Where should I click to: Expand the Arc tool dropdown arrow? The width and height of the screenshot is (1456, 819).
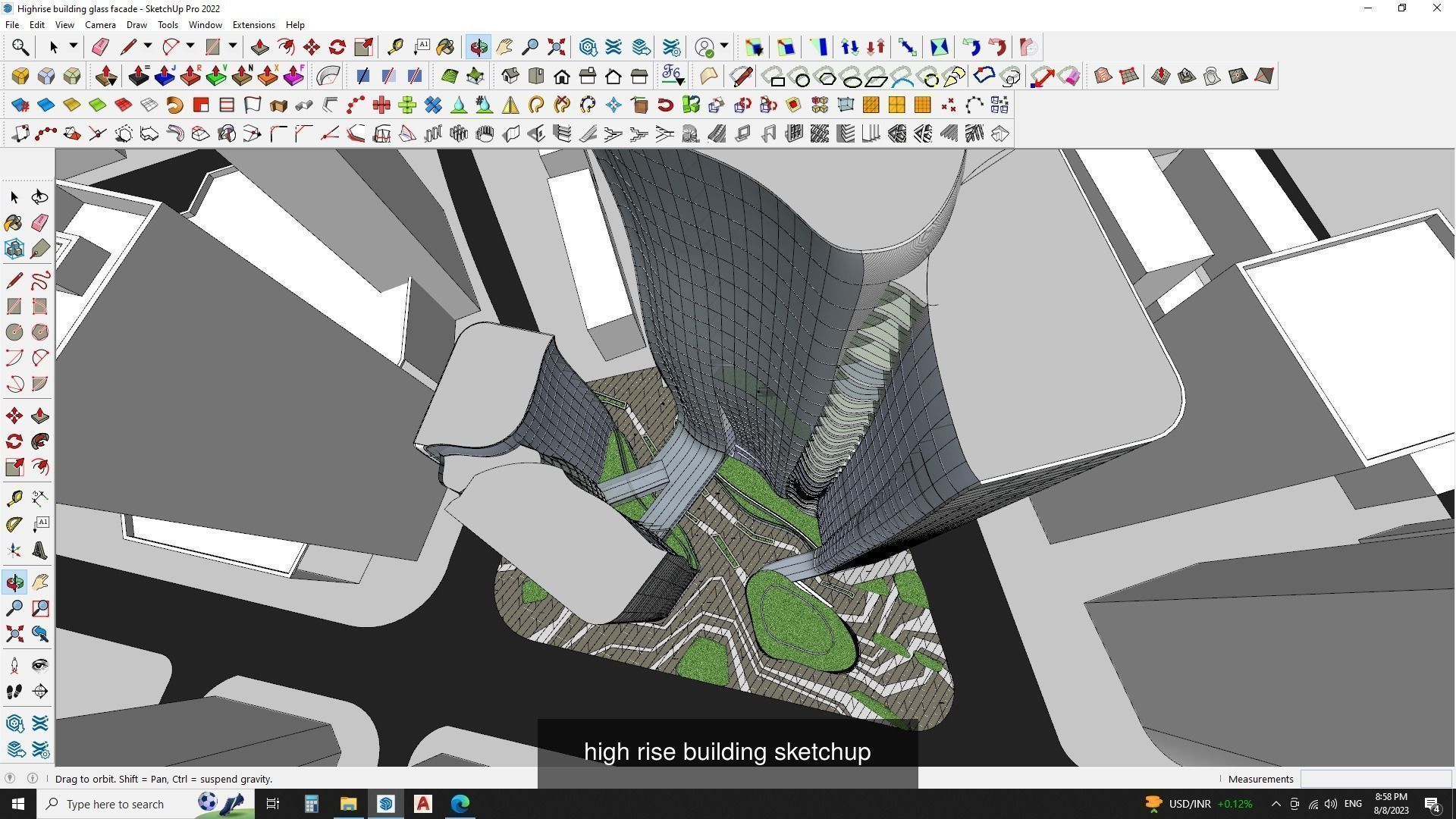(x=190, y=47)
